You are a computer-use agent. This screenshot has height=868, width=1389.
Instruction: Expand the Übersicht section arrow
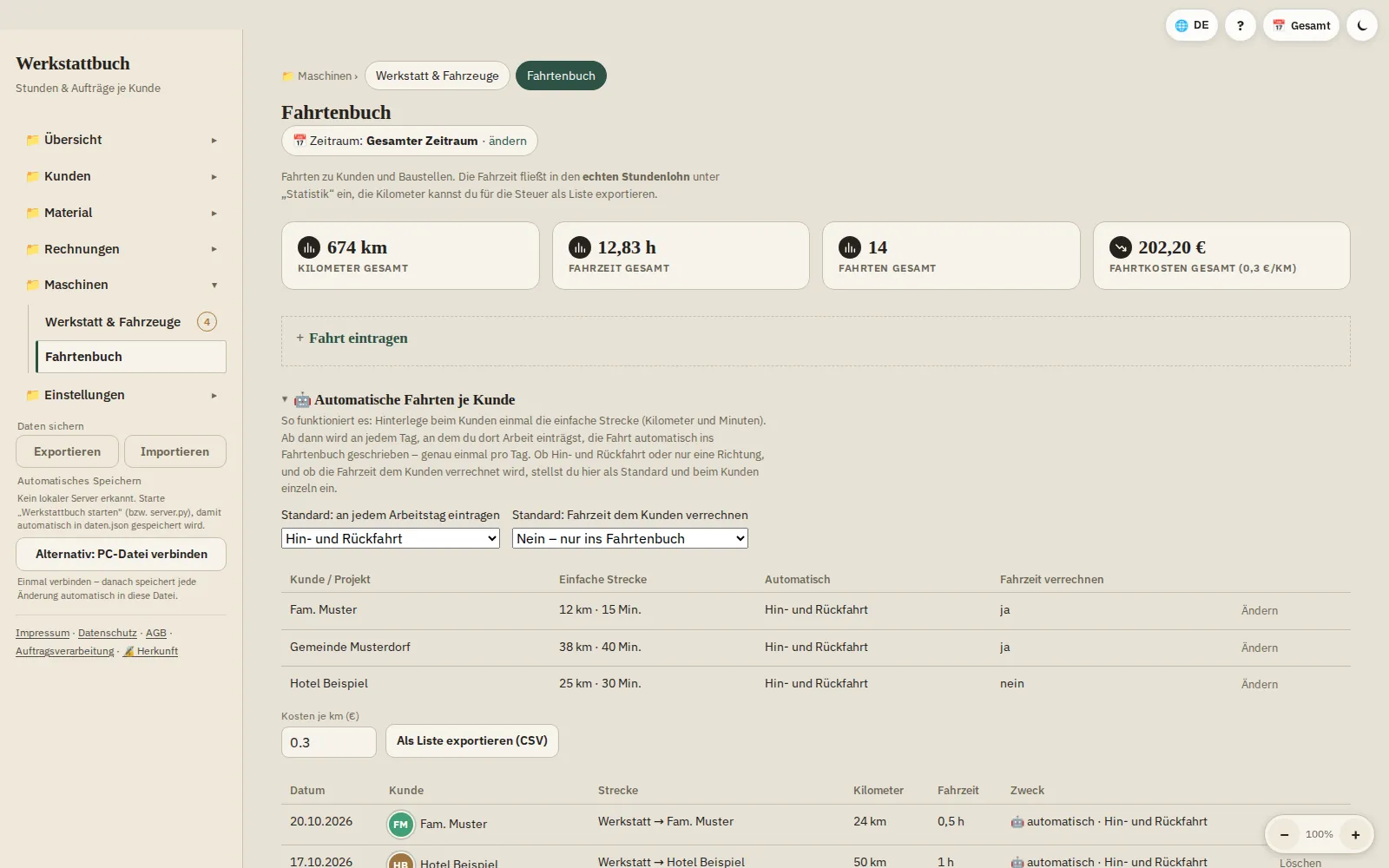pyautogui.click(x=214, y=140)
